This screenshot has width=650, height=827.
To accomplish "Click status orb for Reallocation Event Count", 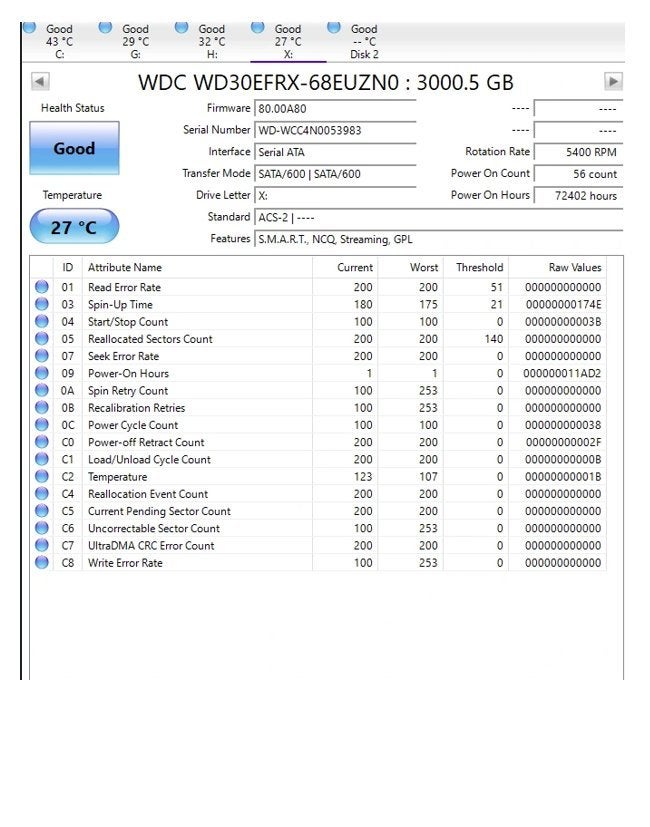I will click(x=42, y=494).
